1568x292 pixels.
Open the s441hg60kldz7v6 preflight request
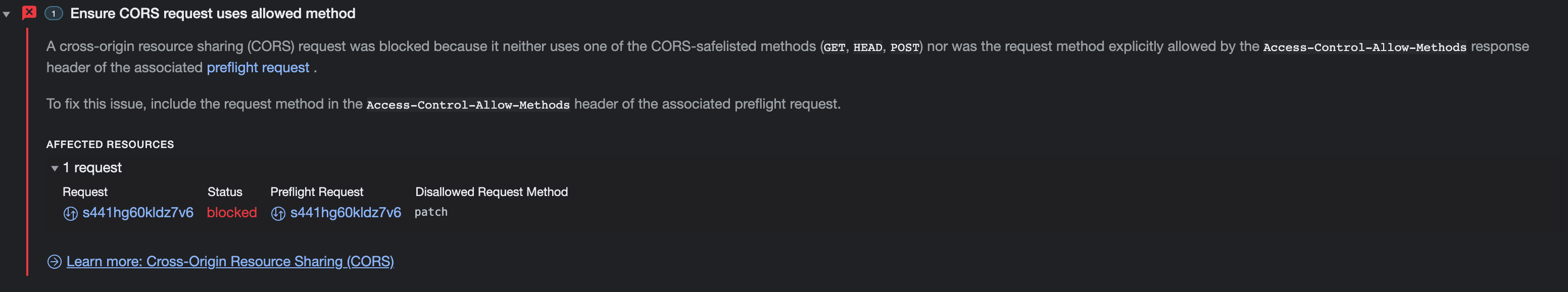347,213
